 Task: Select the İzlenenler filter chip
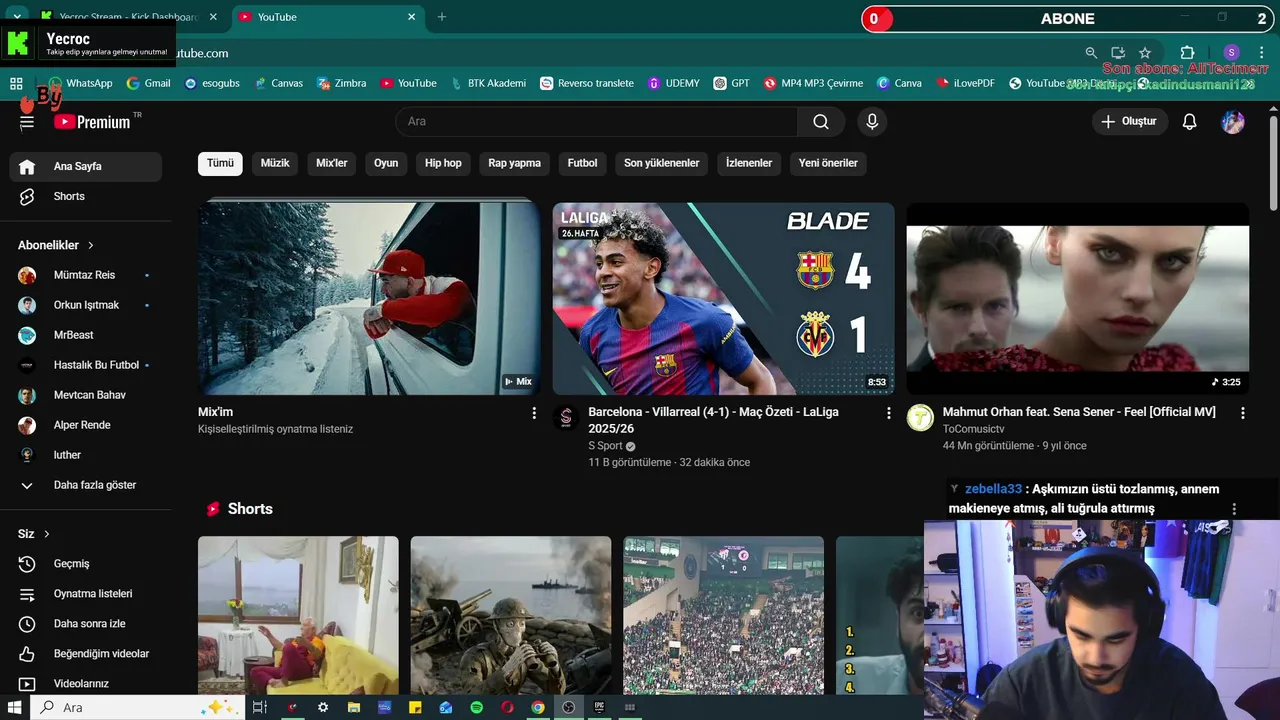tap(749, 163)
